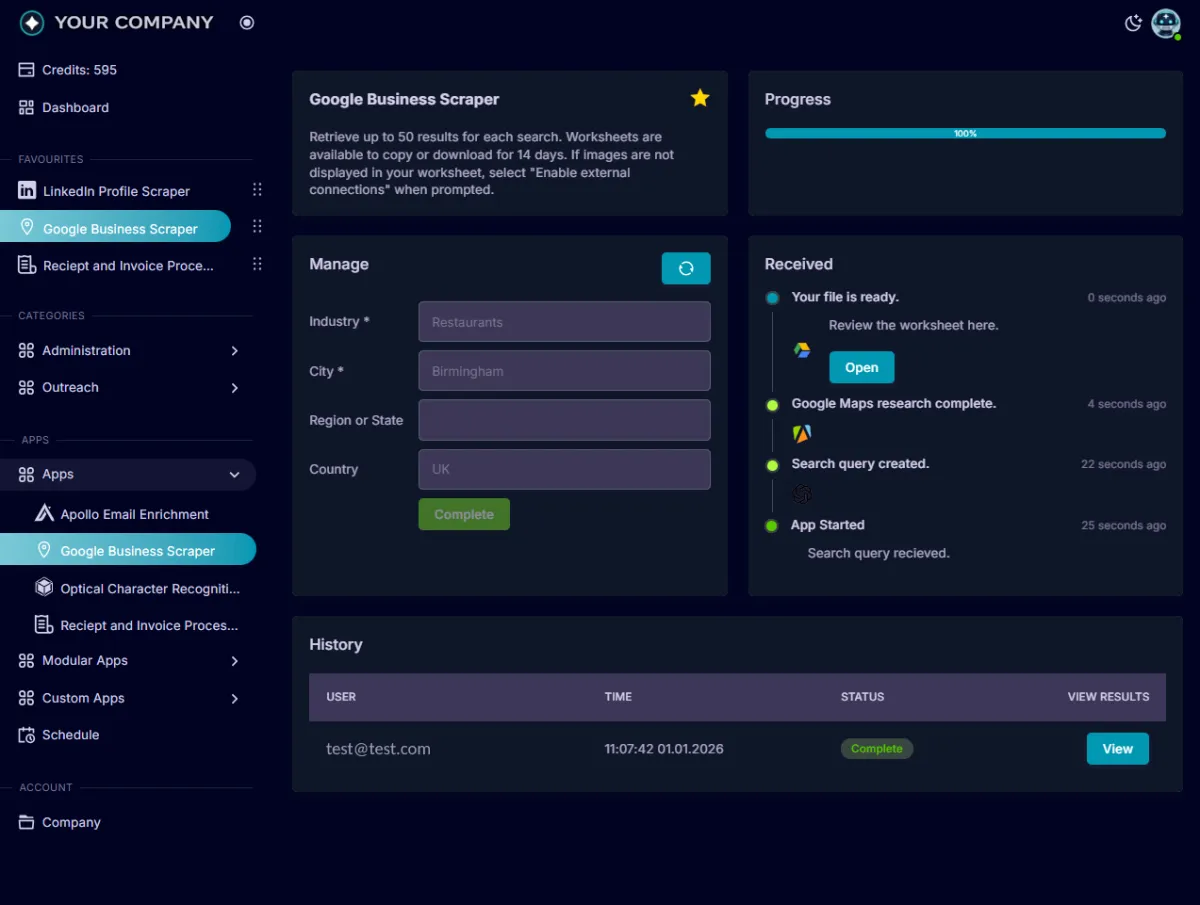Click the Schedule calendar icon
1200x905 pixels.
pos(26,735)
